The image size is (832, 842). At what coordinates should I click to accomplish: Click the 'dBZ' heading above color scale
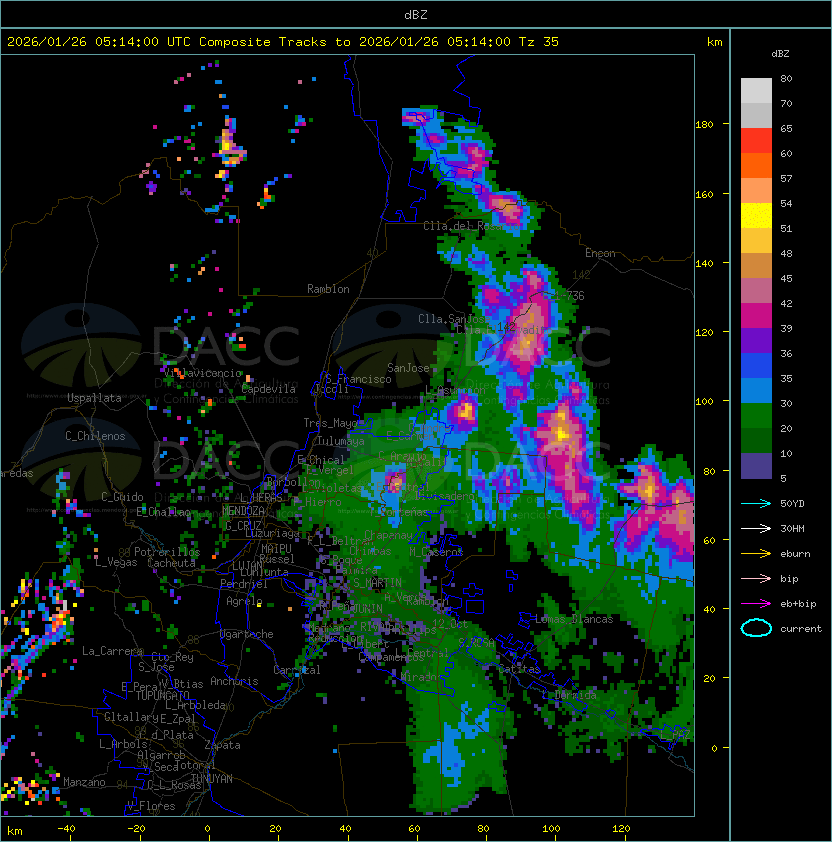(x=780, y=54)
